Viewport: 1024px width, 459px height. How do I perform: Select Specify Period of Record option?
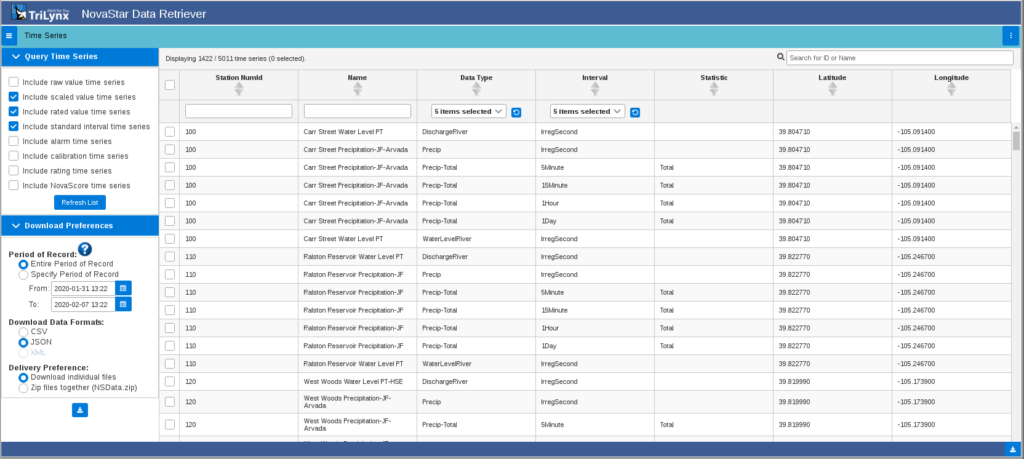click(23, 275)
